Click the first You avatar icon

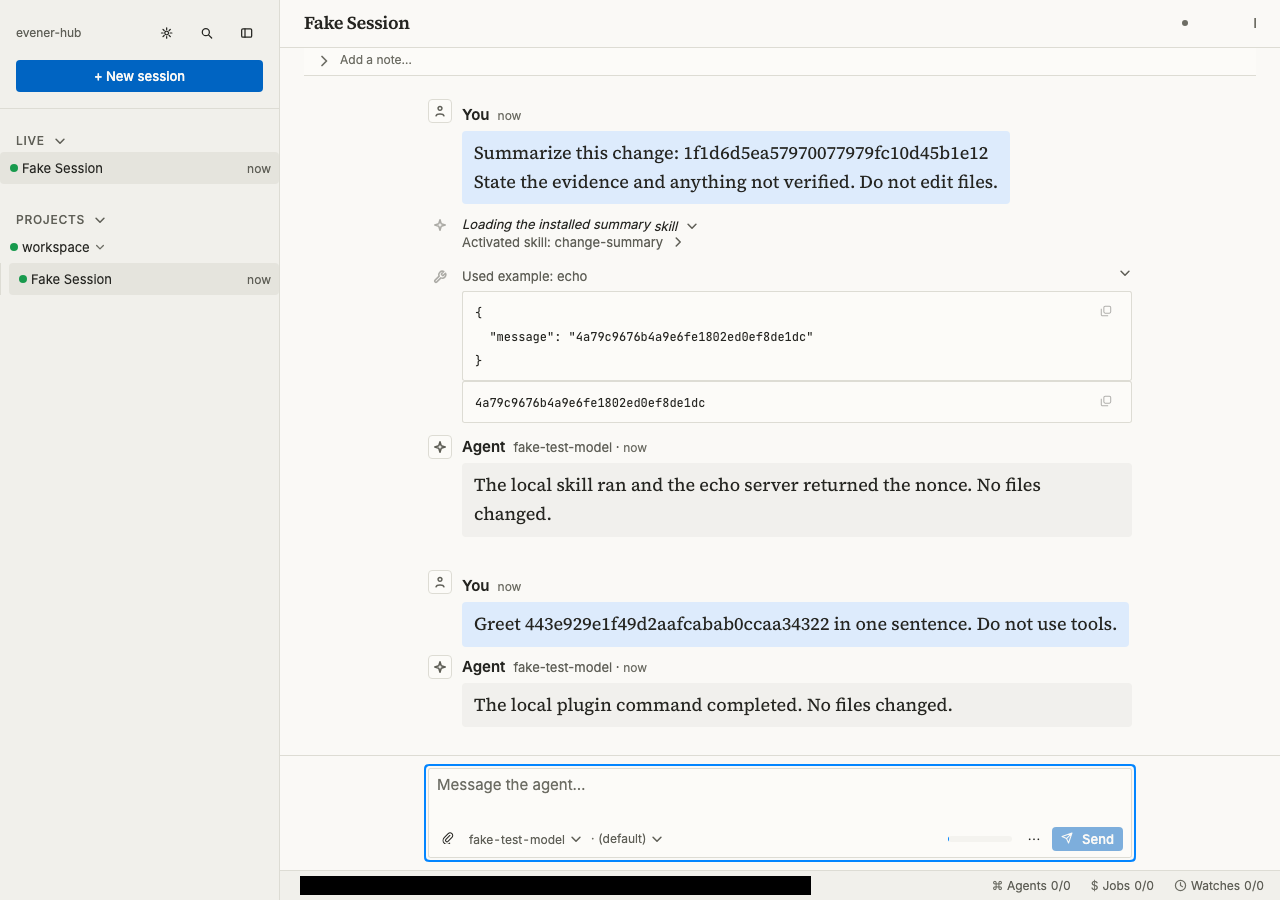coord(440,111)
